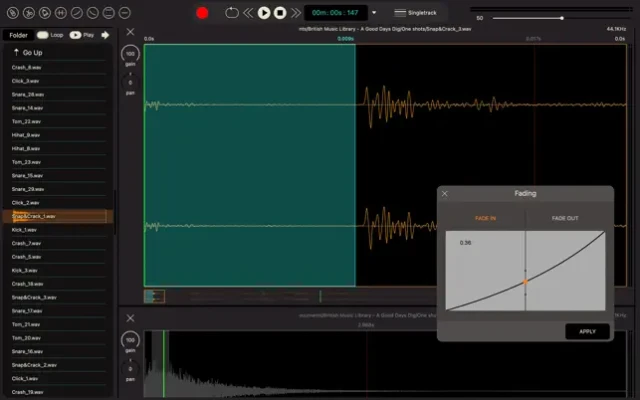Image resolution: width=640 pixels, height=400 pixels.
Task: Select the Folder button in browser
Action: click(17, 35)
